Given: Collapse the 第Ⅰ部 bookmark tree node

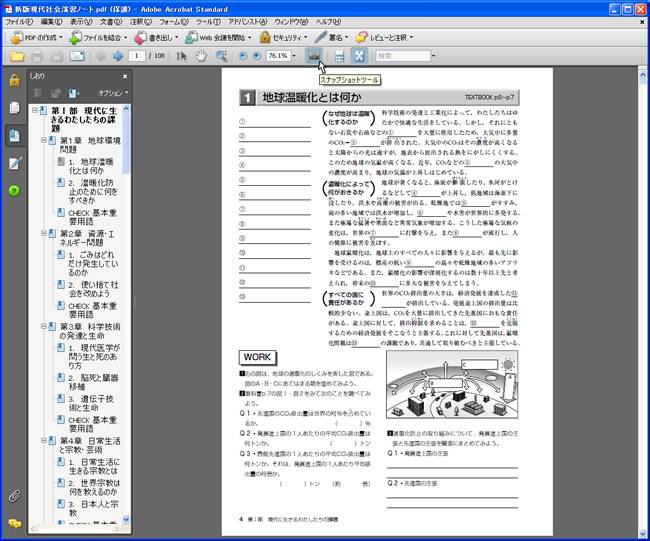Looking at the screenshot, I should click(x=35, y=111).
